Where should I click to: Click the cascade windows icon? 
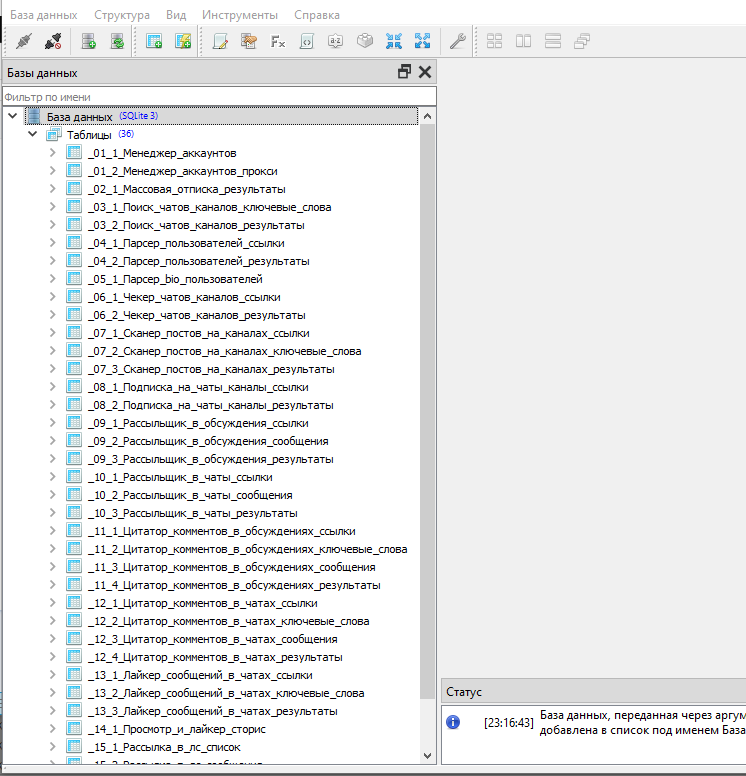583,41
